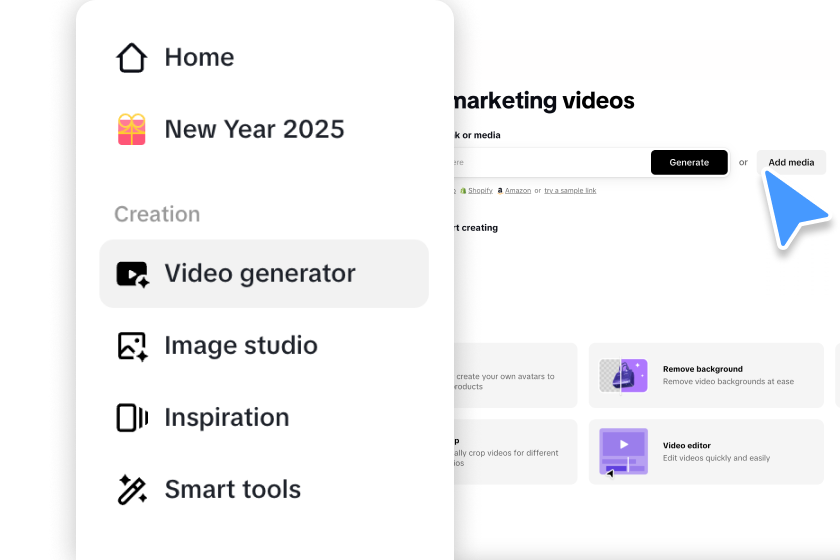840x560 pixels.
Task: Click the Amazon logo icon
Action: (500, 191)
